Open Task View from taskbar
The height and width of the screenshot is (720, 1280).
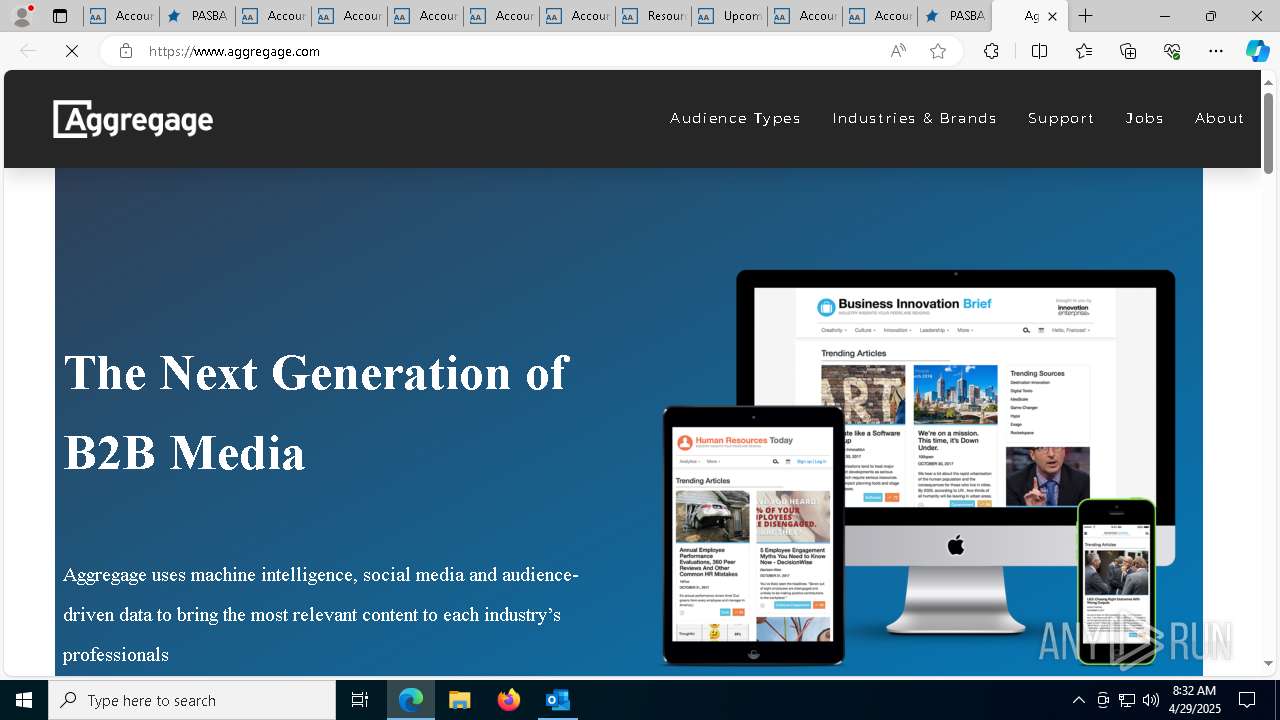(x=360, y=700)
